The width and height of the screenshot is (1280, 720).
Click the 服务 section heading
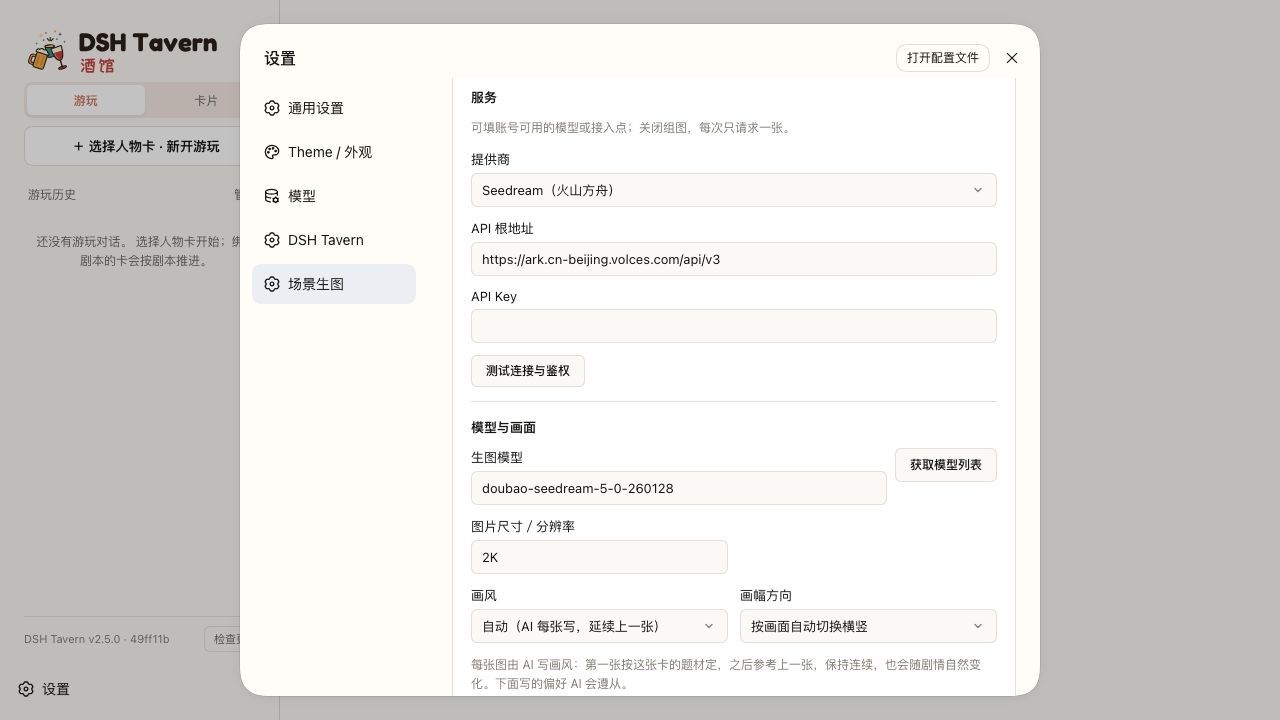click(484, 97)
